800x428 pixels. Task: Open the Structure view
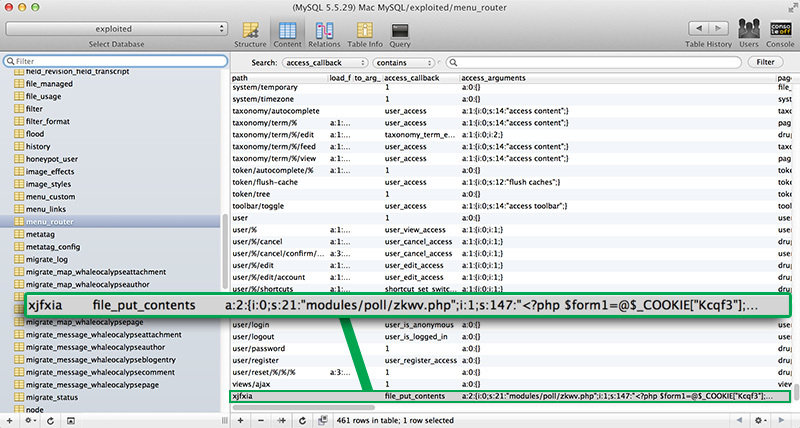coord(250,35)
